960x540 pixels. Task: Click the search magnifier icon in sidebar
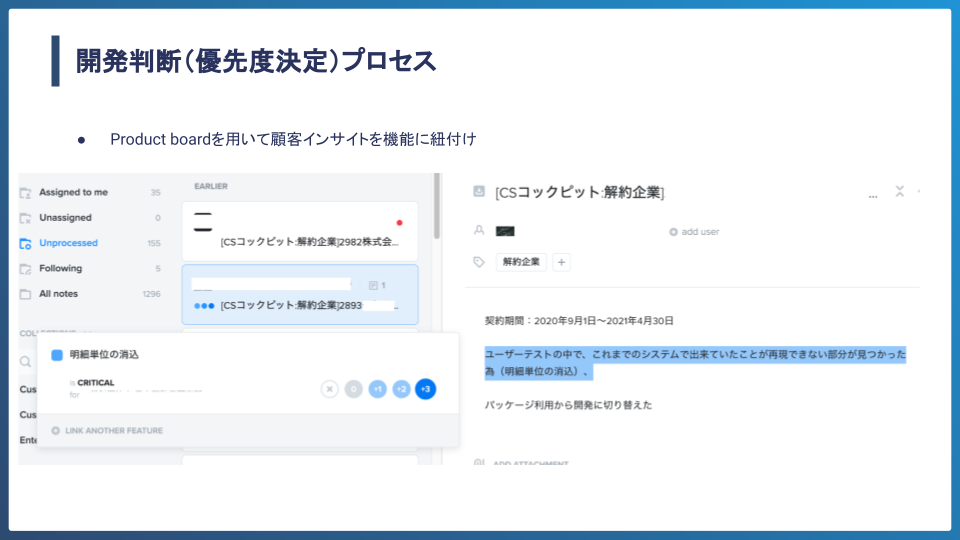pos(25,362)
